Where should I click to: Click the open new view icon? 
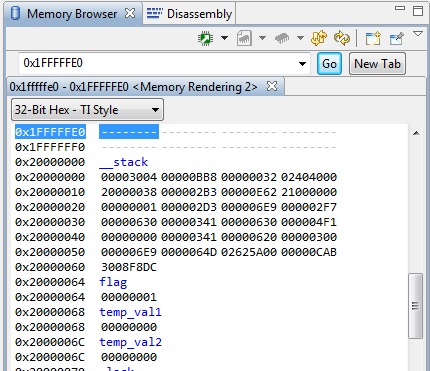(x=373, y=38)
